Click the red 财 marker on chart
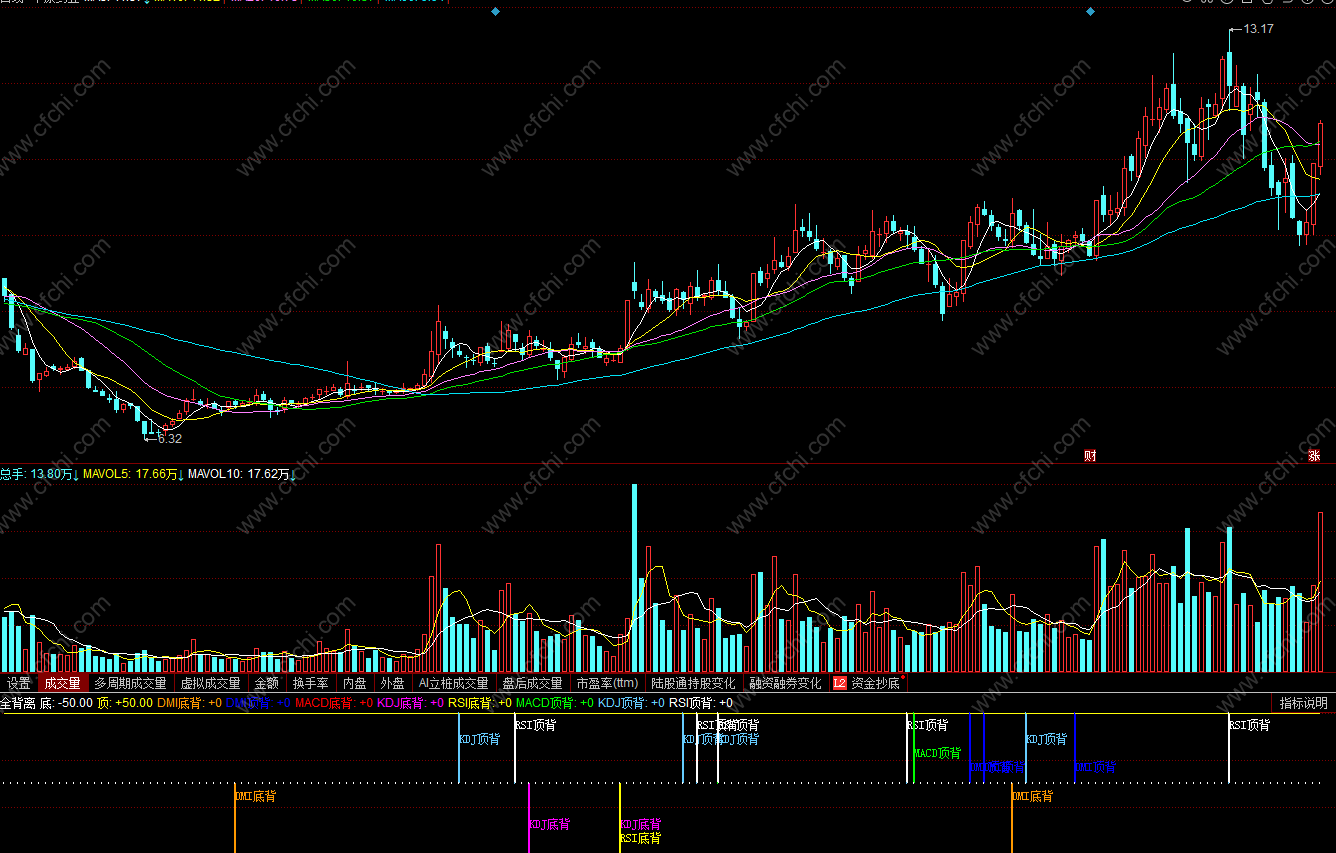This screenshot has width=1336, height=853. [1090, 456]
